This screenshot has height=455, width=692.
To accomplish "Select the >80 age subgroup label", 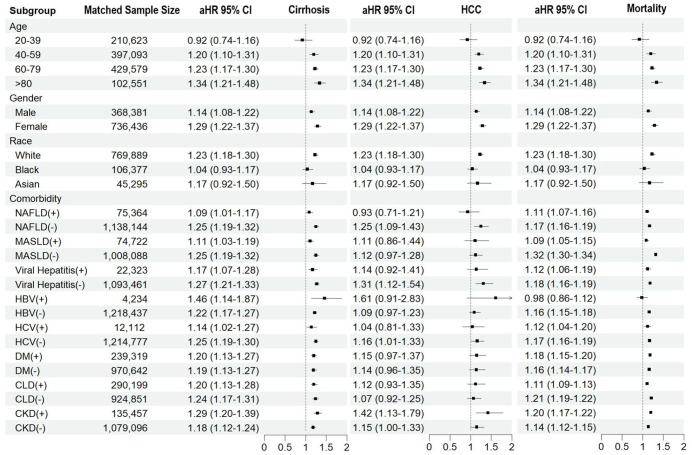I will point(23,83).
